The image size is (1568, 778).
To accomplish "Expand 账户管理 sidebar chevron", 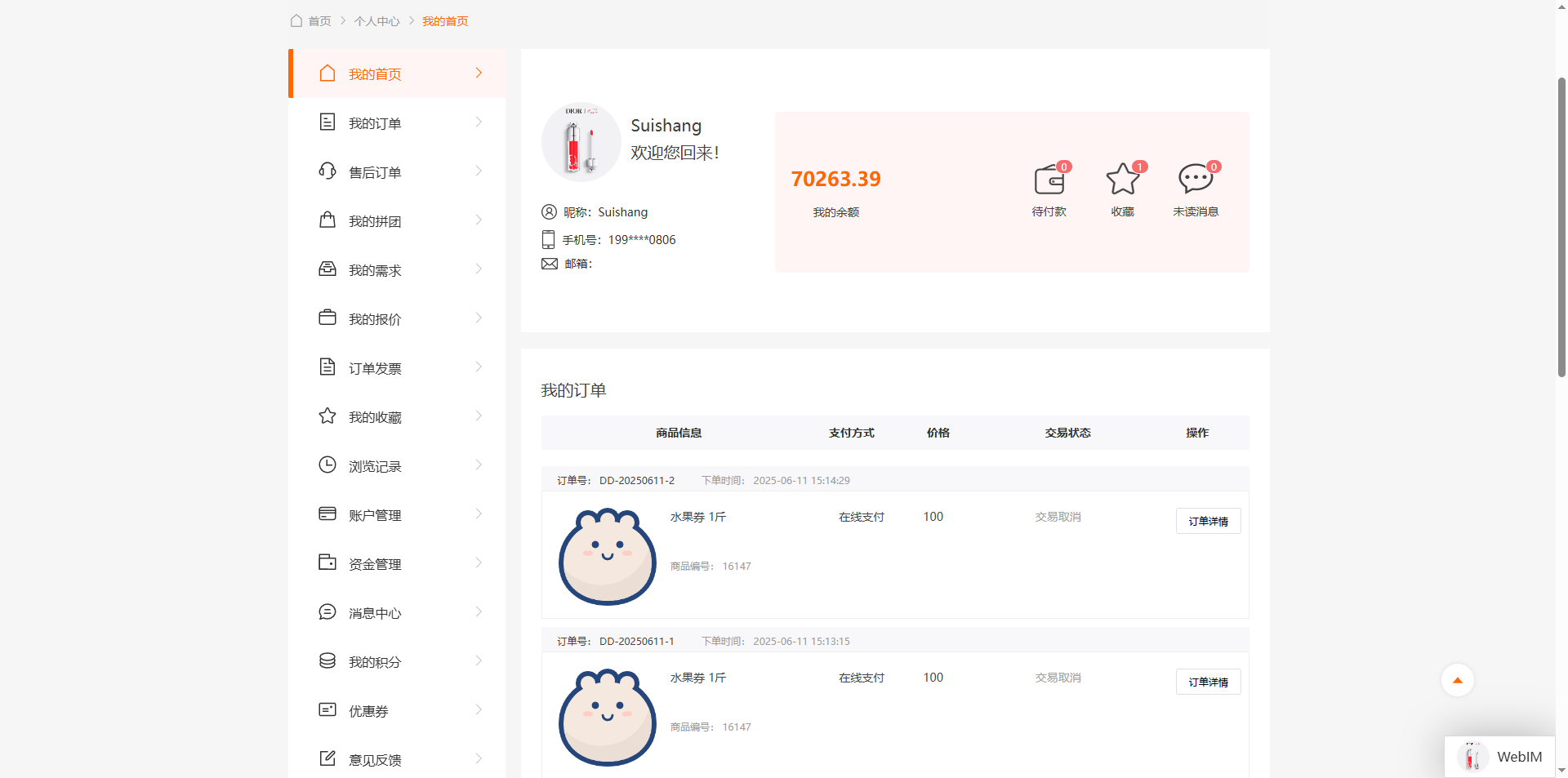I will [479, 514].
